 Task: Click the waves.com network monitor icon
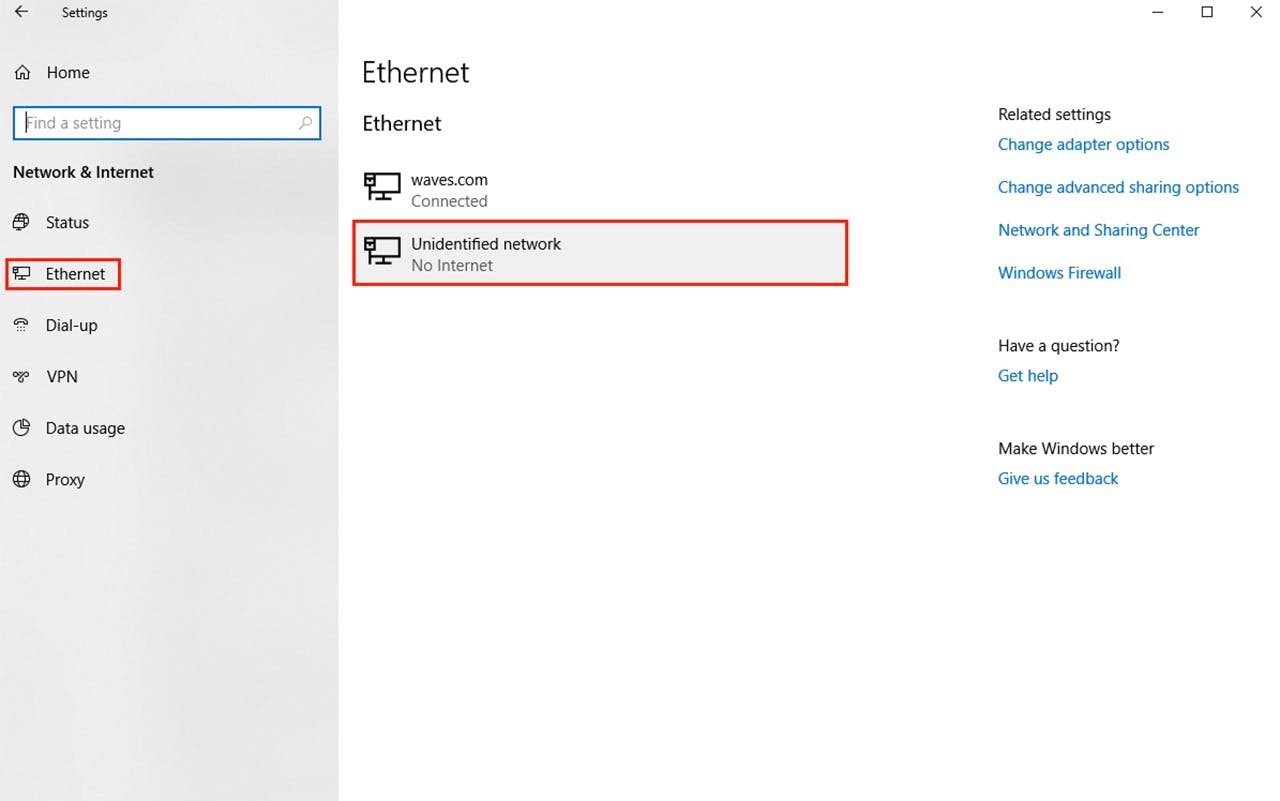pos(381,188)
